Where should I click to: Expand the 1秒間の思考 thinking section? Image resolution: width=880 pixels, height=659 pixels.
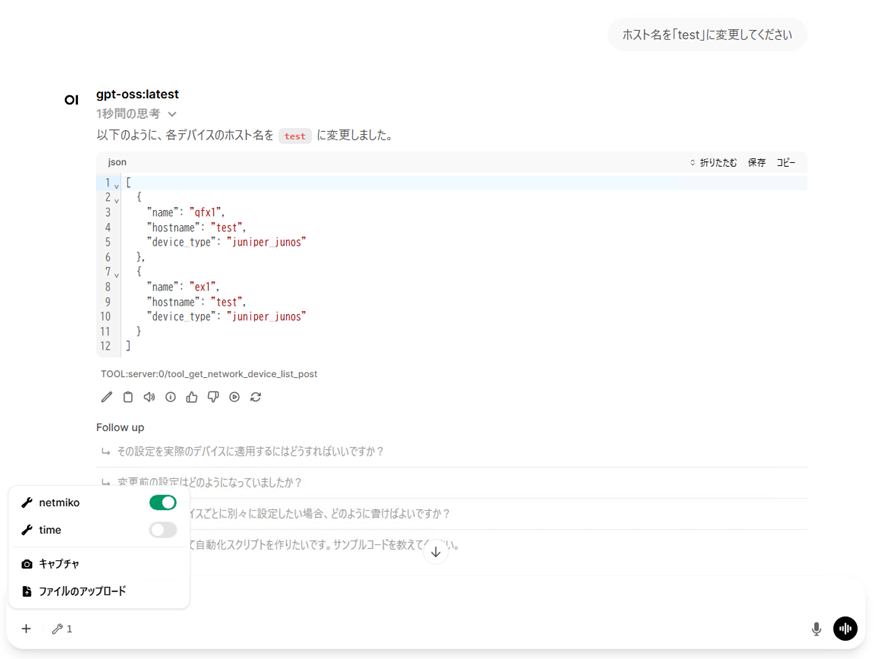136,114
